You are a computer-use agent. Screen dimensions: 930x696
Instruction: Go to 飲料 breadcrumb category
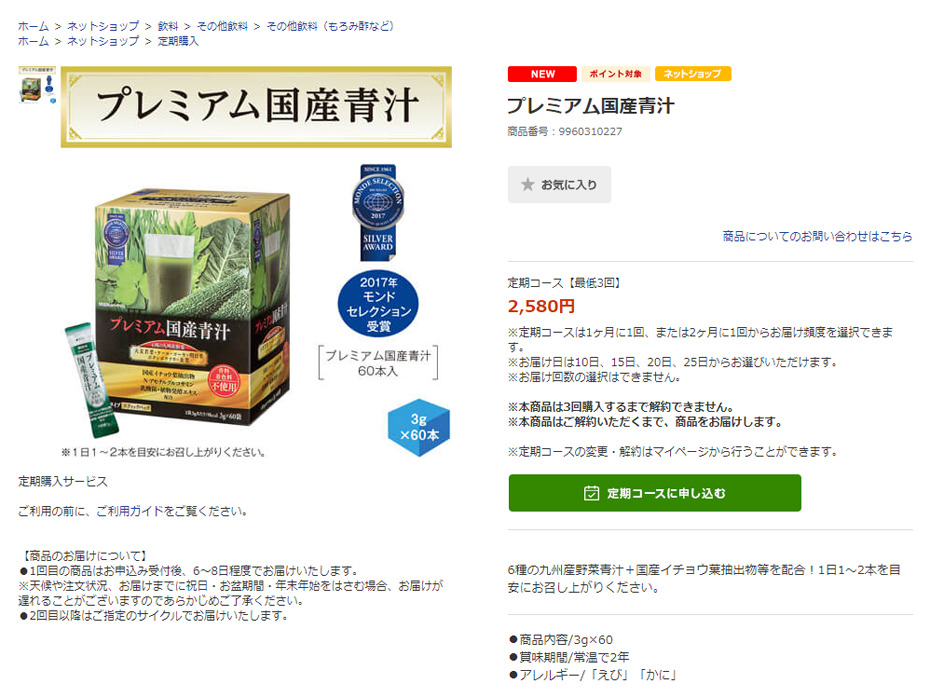tap(168, 26)
